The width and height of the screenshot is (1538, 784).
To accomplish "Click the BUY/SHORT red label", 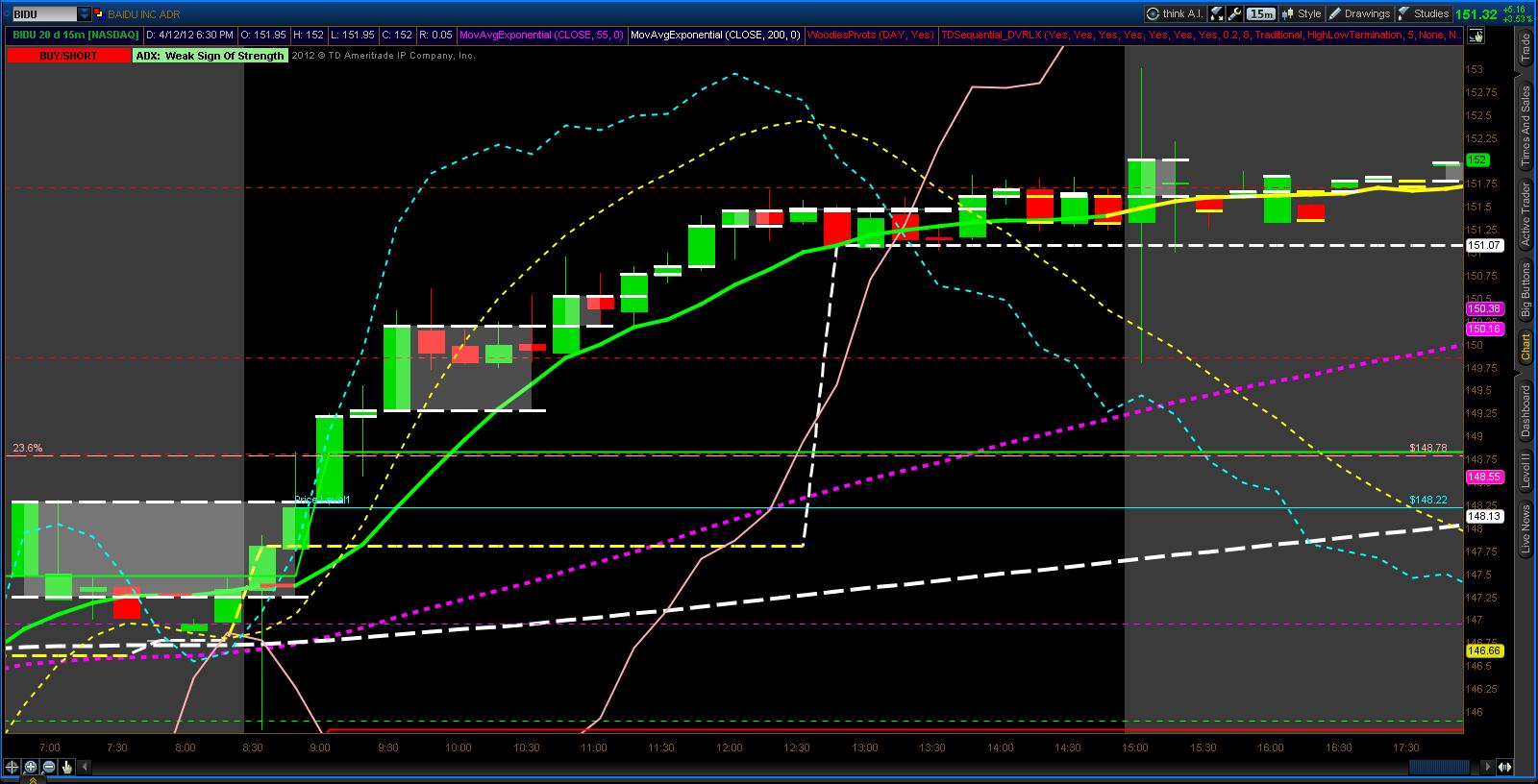I will coord(68,56).
